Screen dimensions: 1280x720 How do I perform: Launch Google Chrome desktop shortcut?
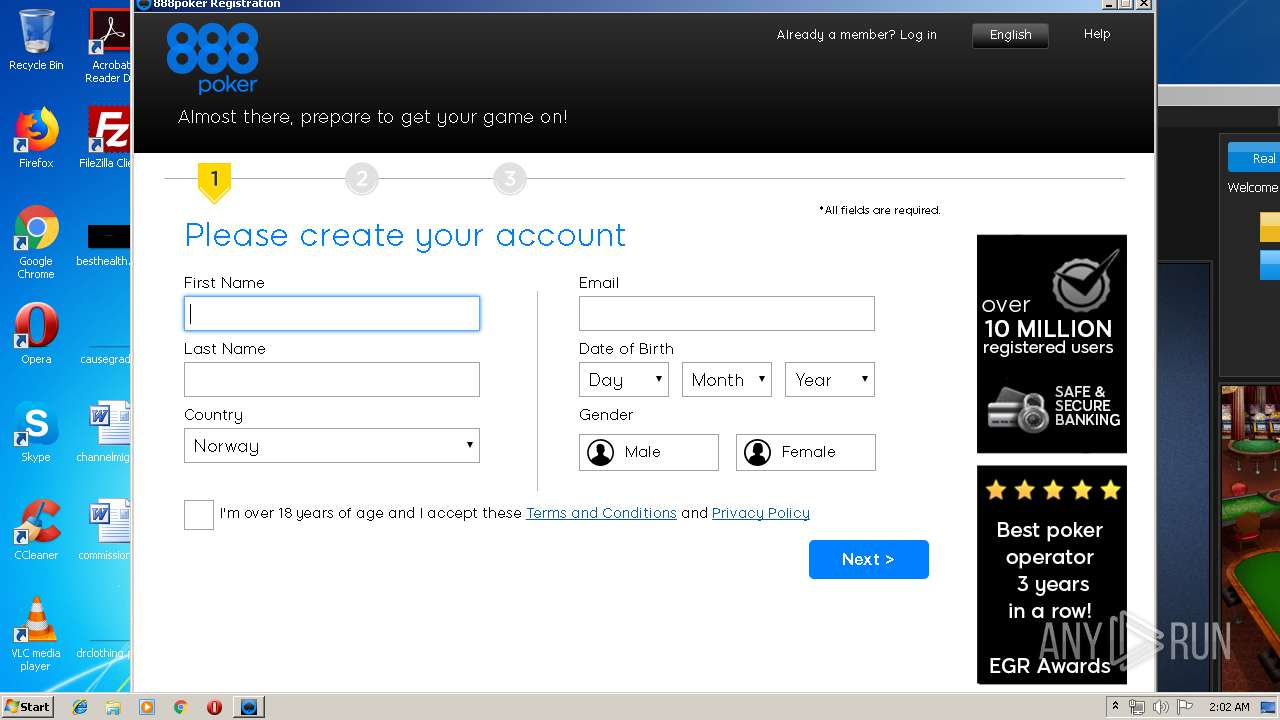point(36,242)
